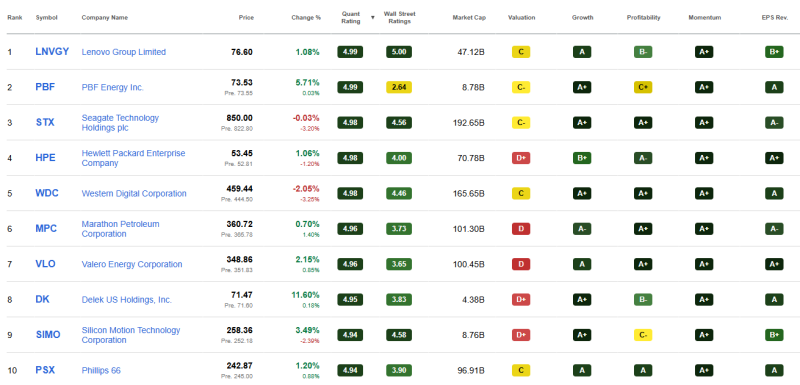The width and height of the screenshot is (800, 385).
Task: Select DK's 11.60% change value
Action: (306, 295)
